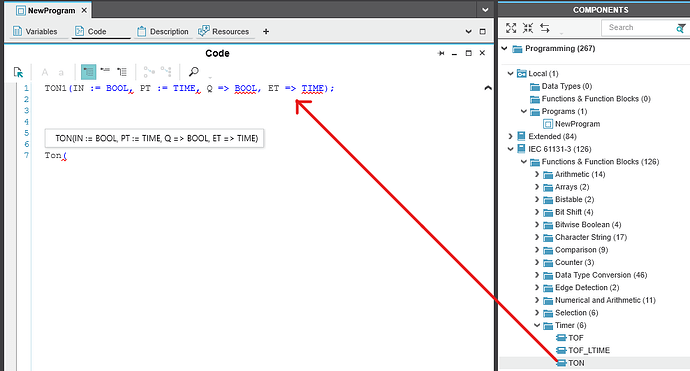
Task: Expand Numerical and Arithmetic (11) folder
Action: click(537, 300)
